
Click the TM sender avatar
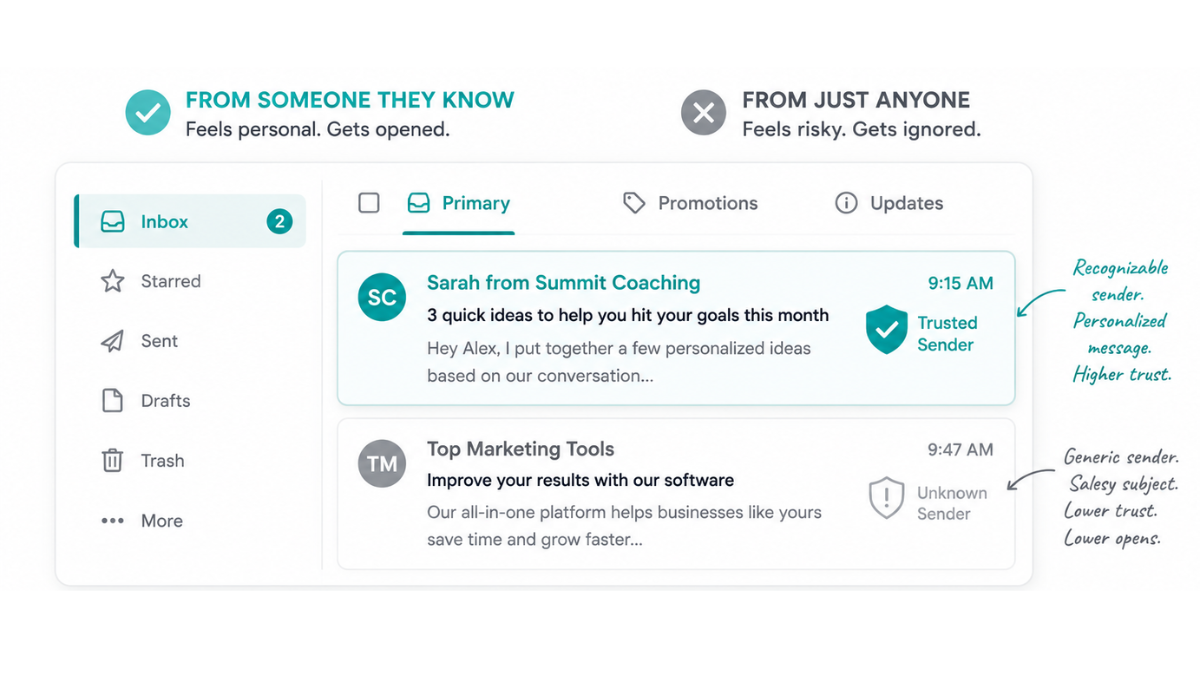point(382,464)
